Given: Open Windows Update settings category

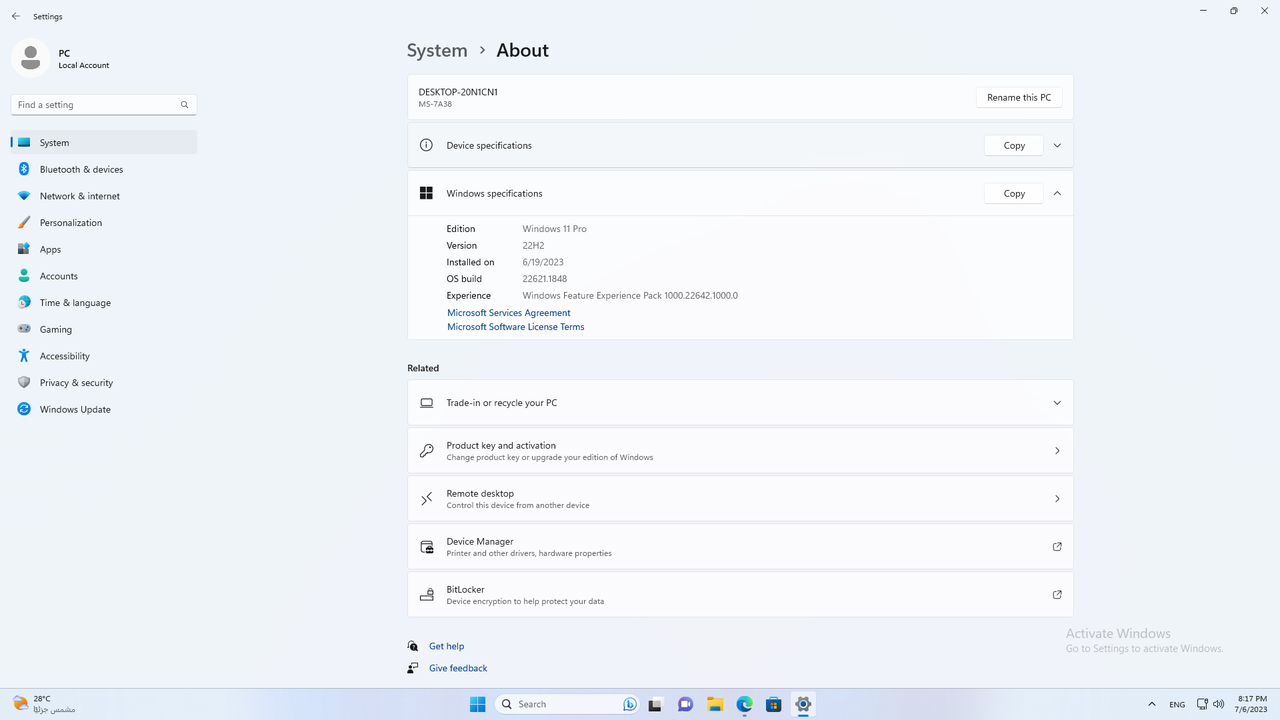Looking at the screenshot, I should [x=104, y=409].
